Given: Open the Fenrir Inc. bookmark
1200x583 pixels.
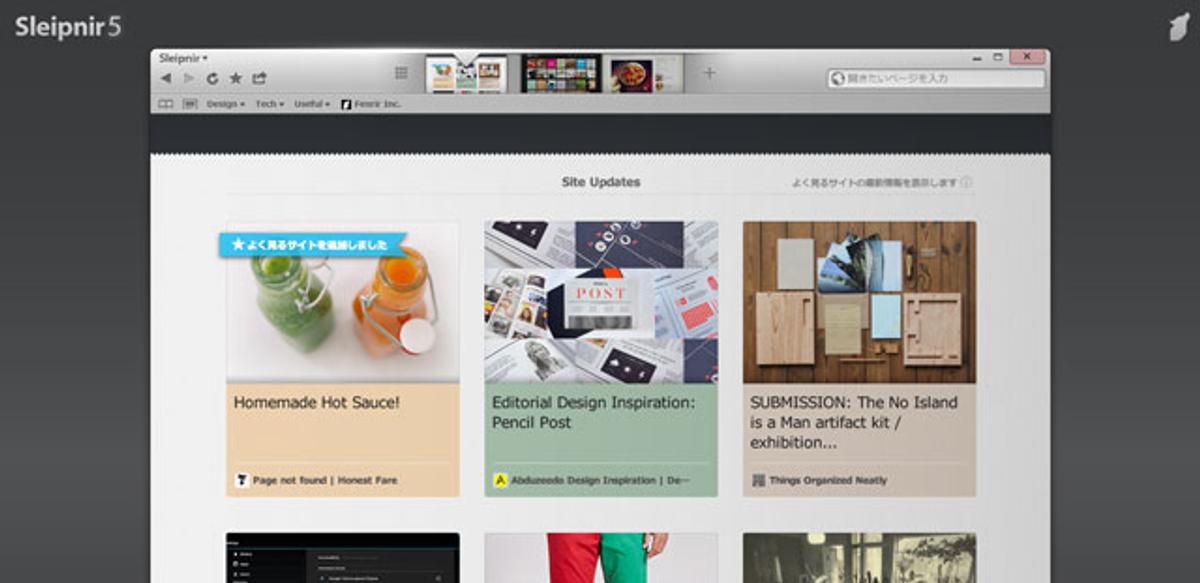Looking at the screenshot, I should pyautogui.click(x=371, y=104).
